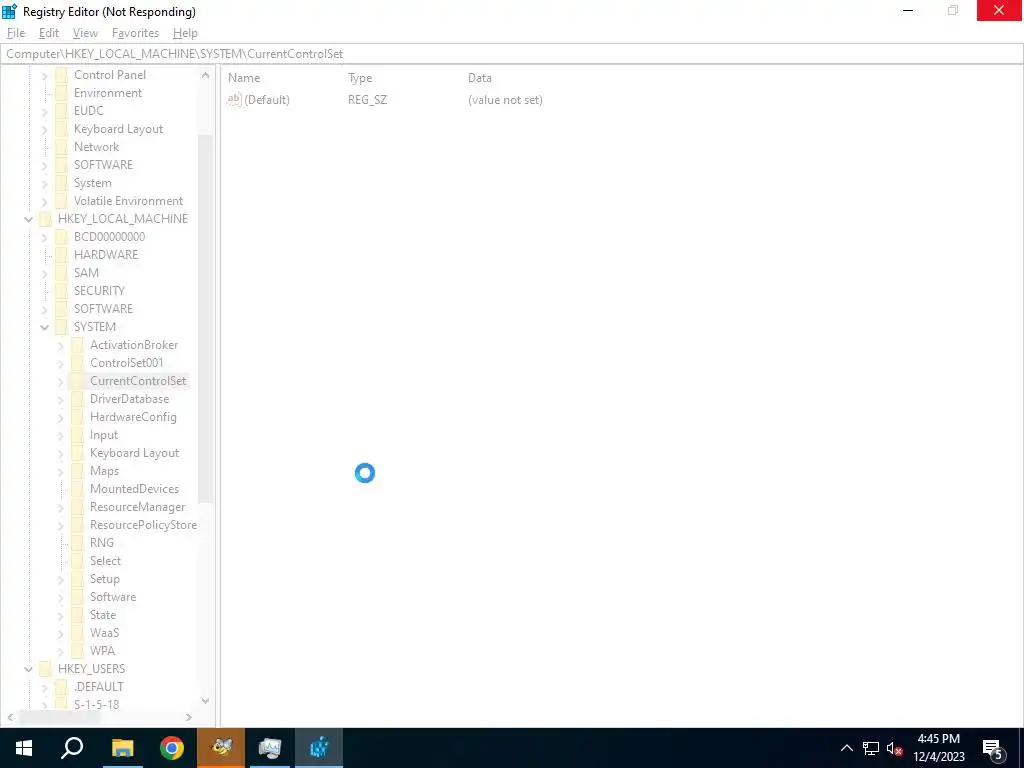Open the Help menu
This screenshot has width=1024, height=768.
click(185, 33)
